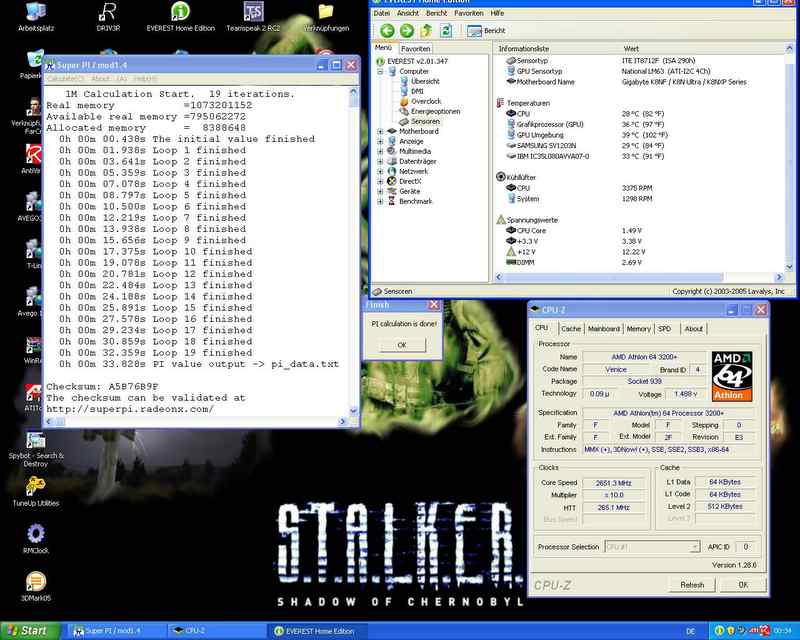Open EVEREST Home Edition desktop shortcut
Viewport: 800px width, 640px height.
pos(181,17)
